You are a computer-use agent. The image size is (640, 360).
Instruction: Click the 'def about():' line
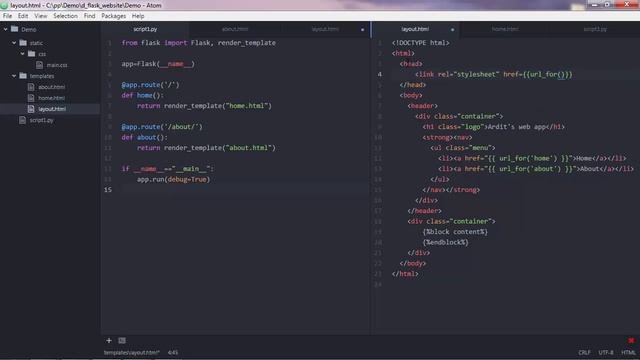click(144, 138)
